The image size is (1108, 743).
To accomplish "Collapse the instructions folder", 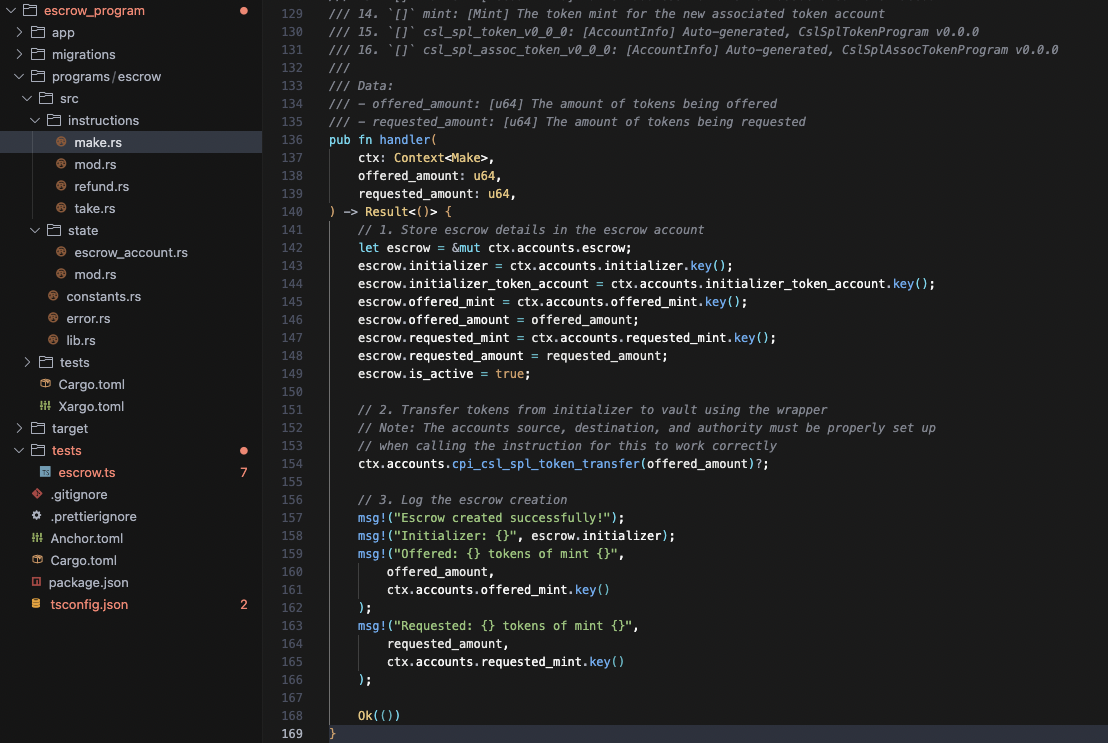I will [x=34, y=120].
